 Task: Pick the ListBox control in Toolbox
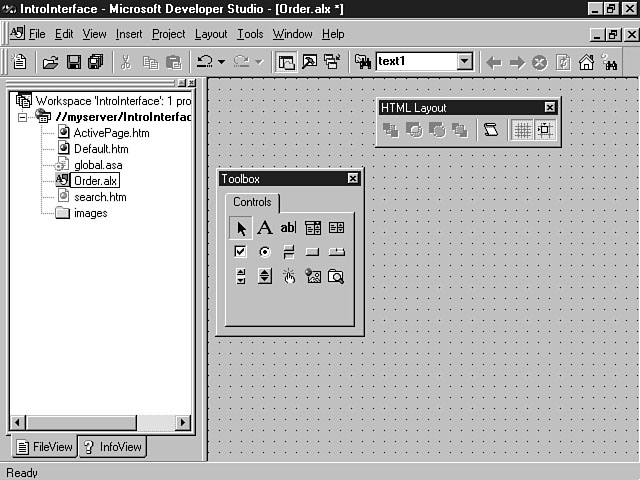pyautogui.click(x=336, y=228)
